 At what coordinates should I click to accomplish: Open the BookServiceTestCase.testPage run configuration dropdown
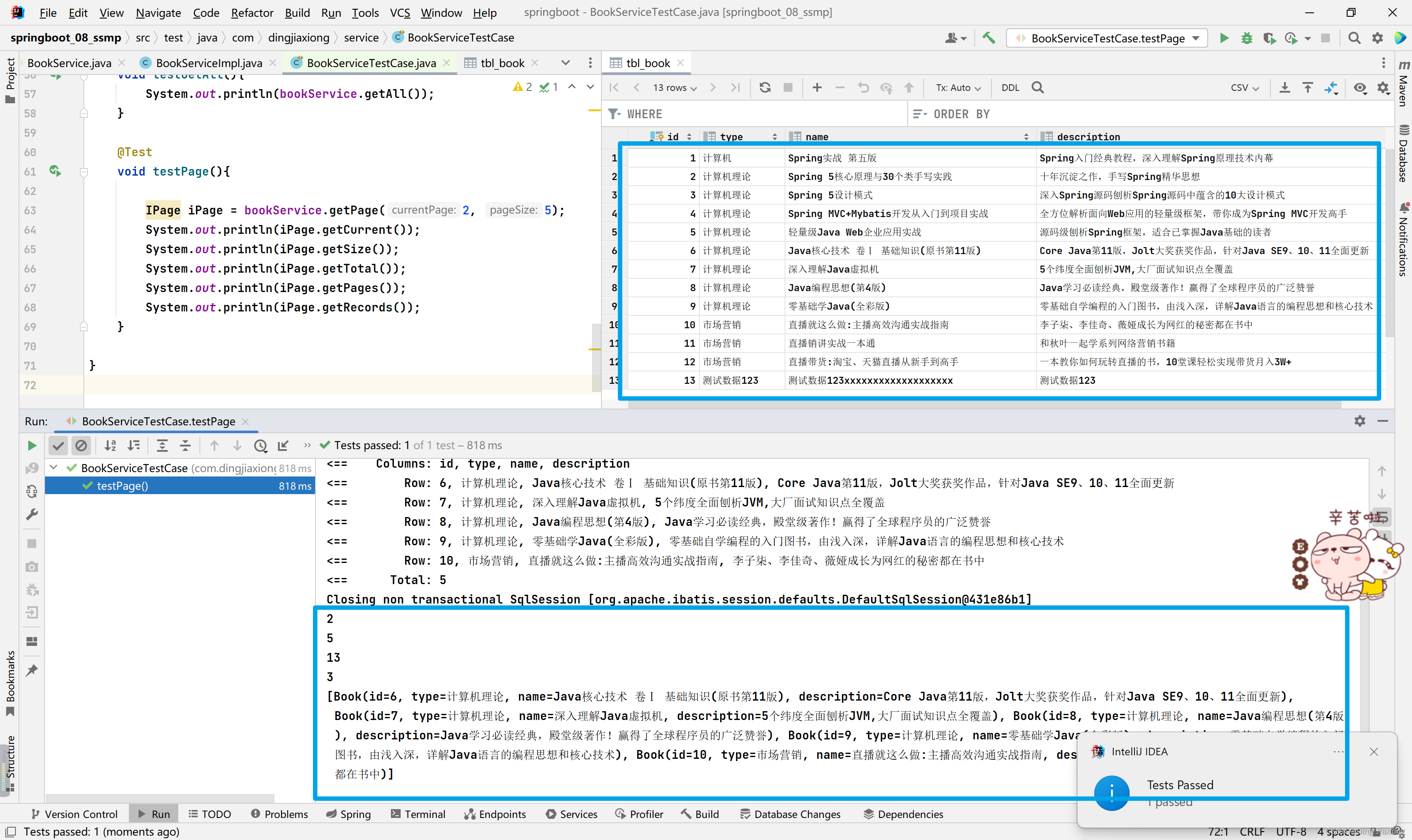(1107, 38)
